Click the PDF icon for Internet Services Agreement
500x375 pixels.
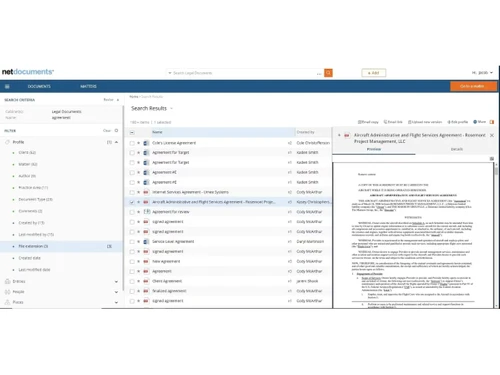coord(146,192)
